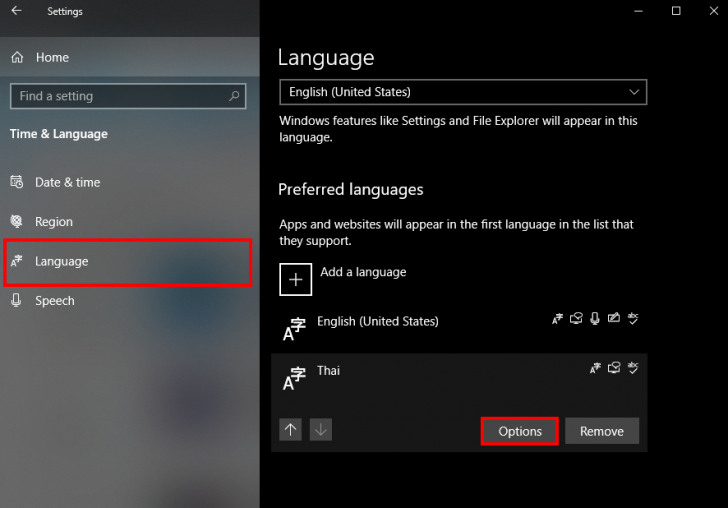728x508 pixels.
Task: Click the Time & Language heading
Action: coord(58,134)
